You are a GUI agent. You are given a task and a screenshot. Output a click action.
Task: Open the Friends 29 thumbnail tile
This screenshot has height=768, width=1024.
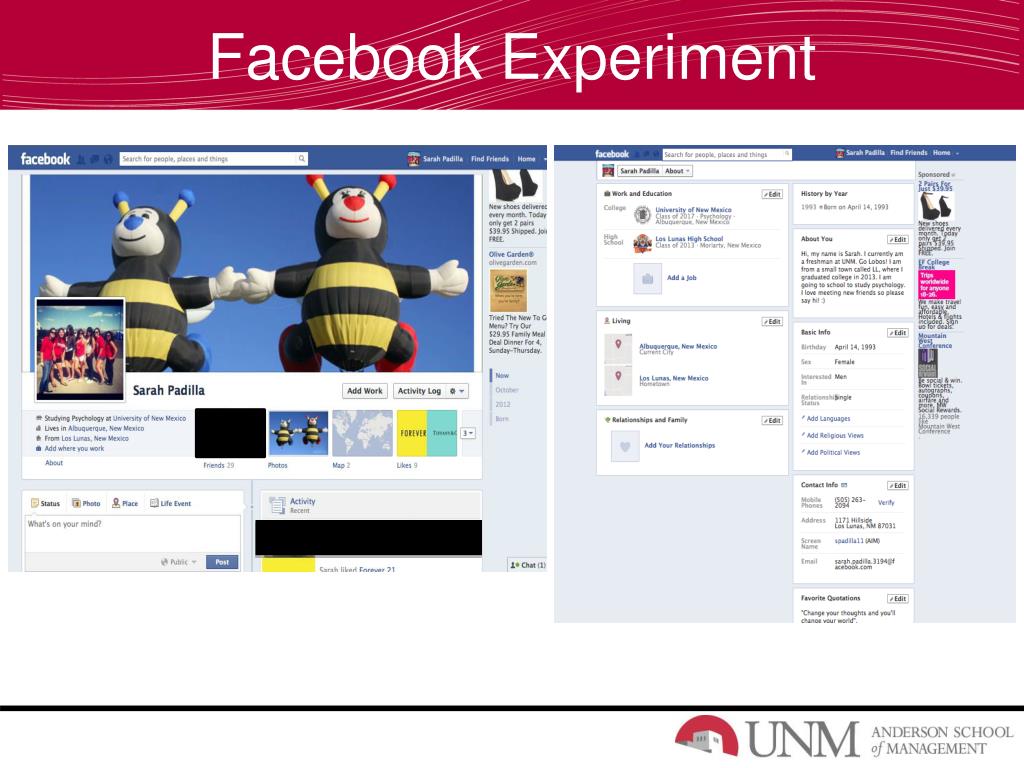(230, 433)
